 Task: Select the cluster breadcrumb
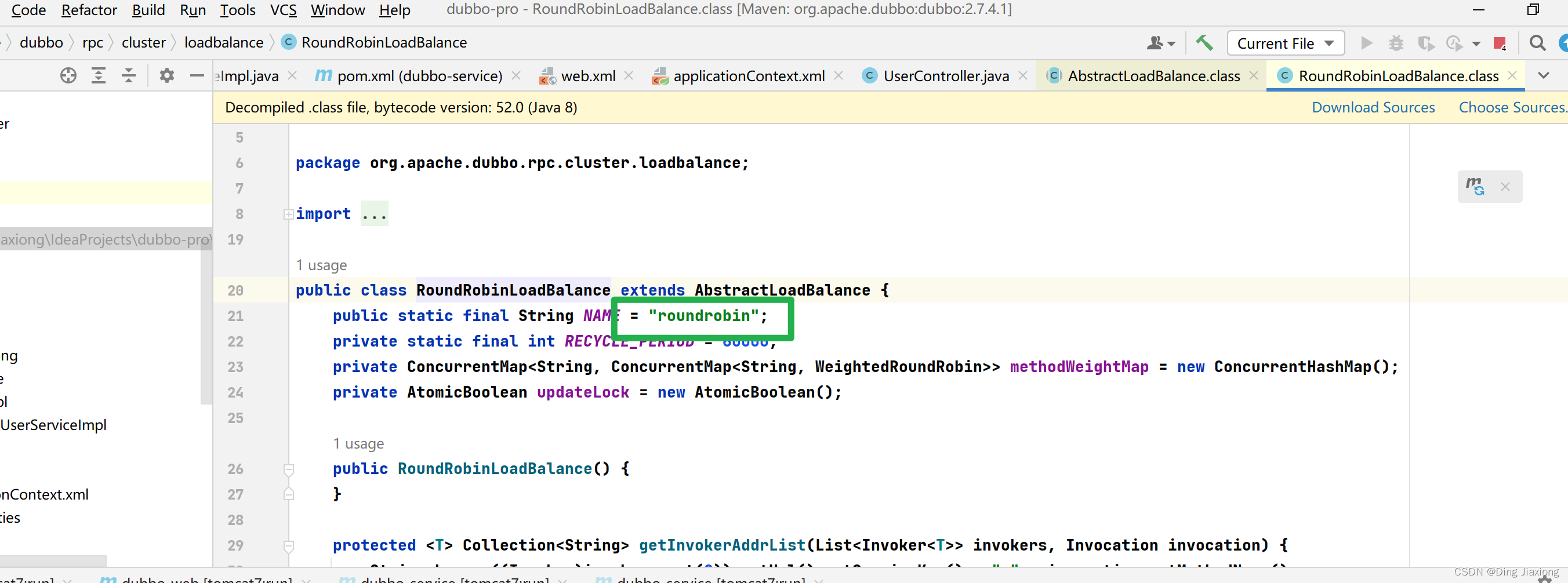[144, 43]
